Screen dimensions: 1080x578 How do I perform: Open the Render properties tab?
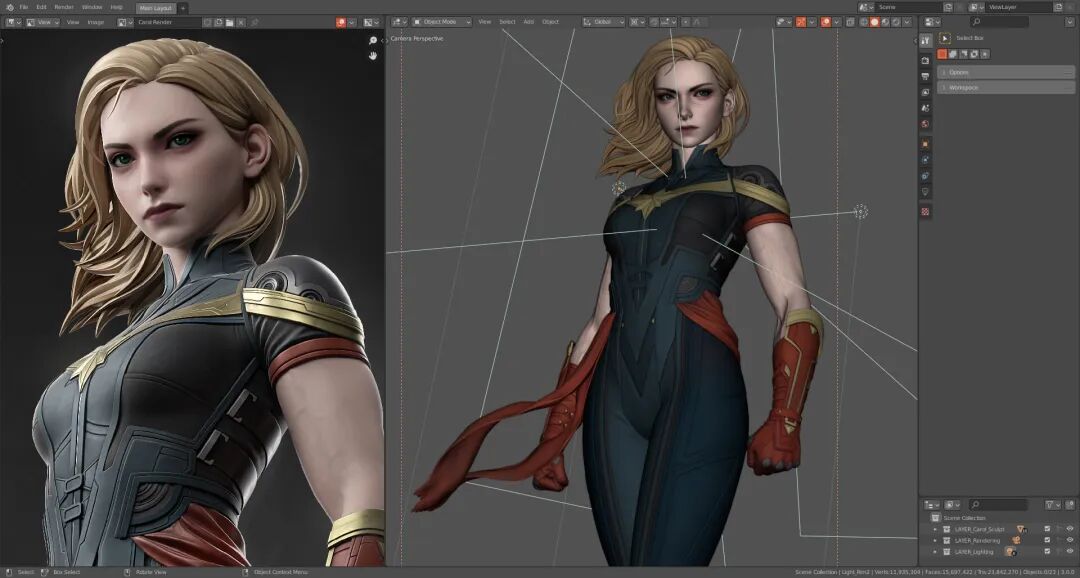click(925, 61)
